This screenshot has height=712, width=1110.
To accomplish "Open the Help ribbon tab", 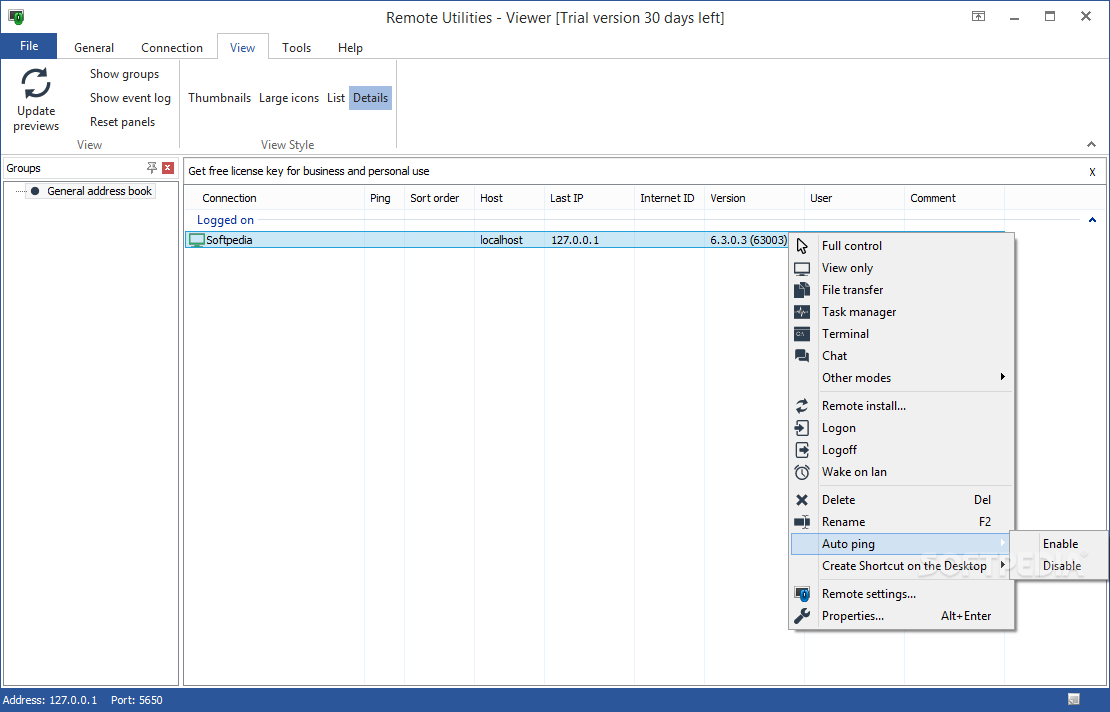I will tap(350, 47).
